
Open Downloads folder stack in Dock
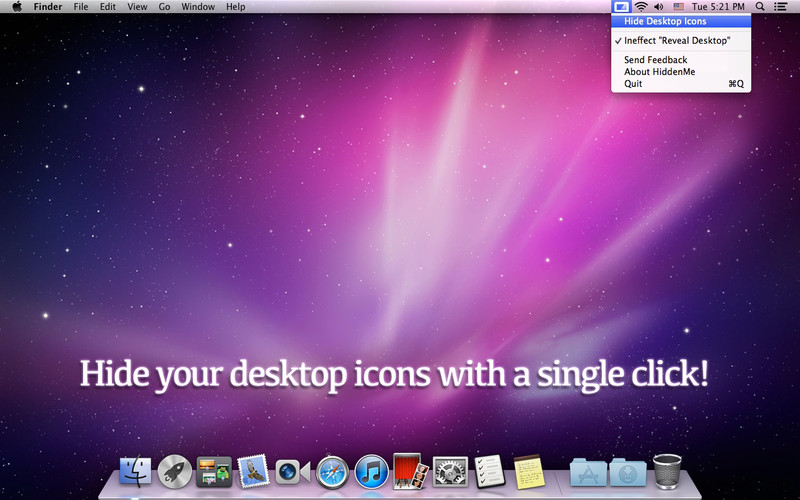tap(628, 472)
